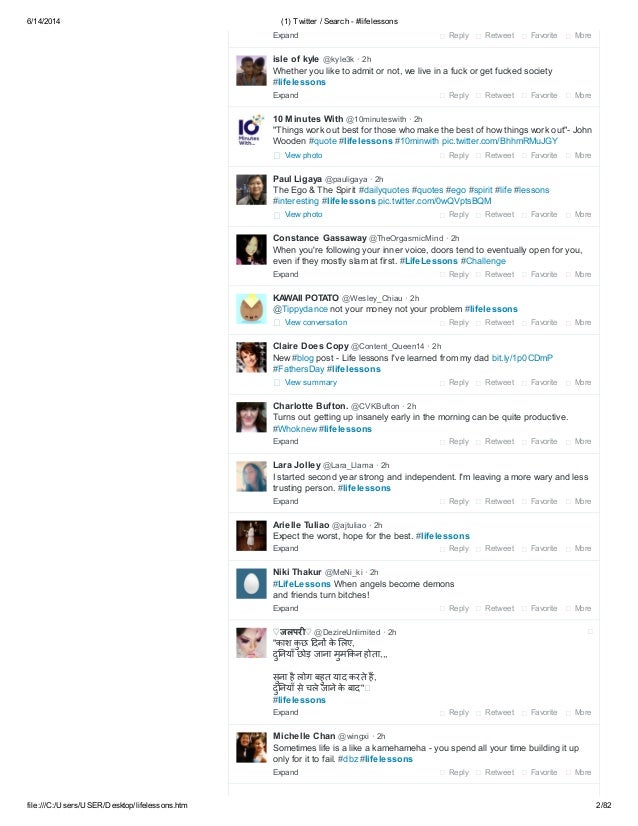Open the #Challenge hashtag link
The image size is (638, 826).
[x=483, y=261]
